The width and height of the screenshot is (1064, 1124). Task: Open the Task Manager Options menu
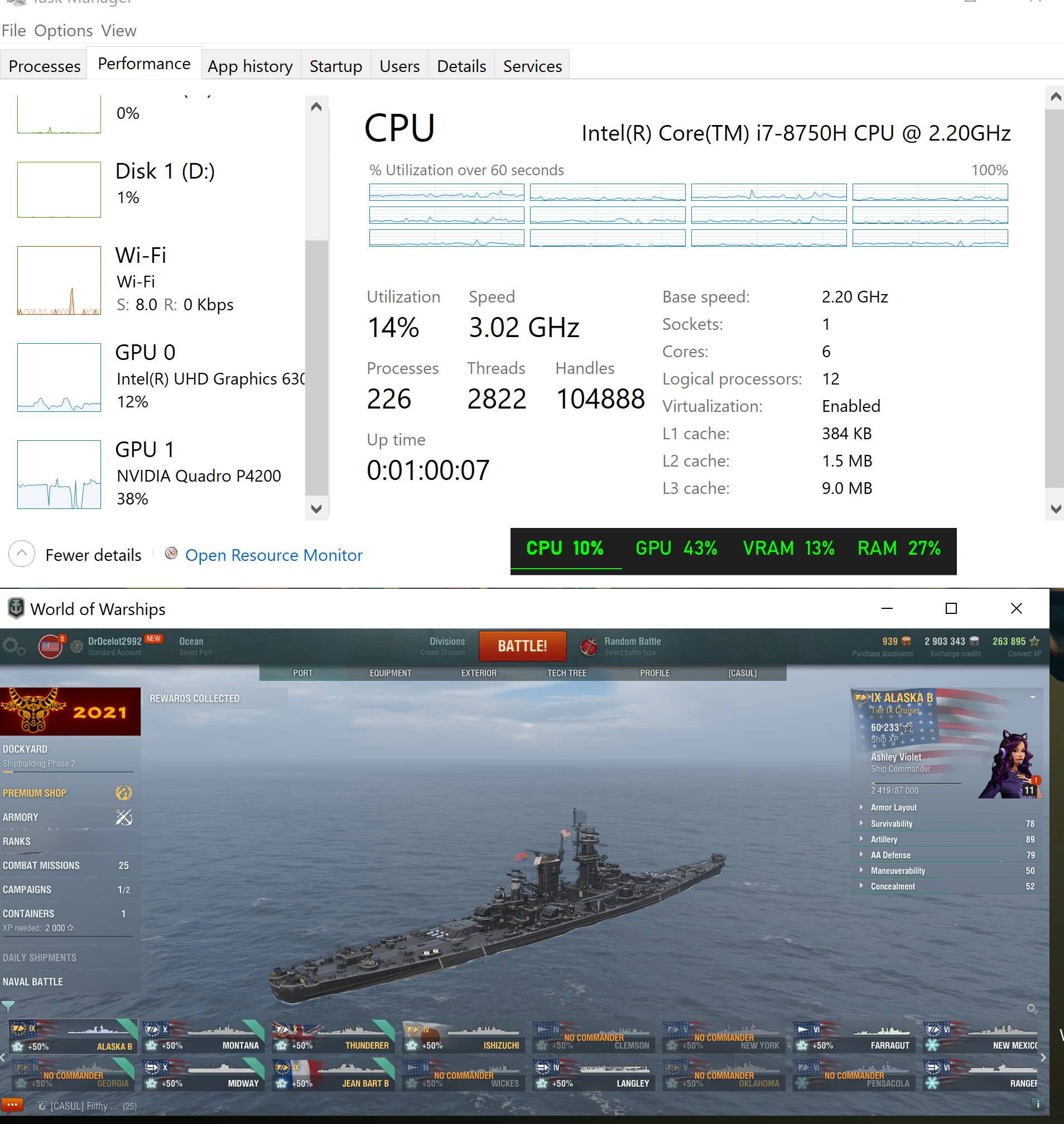coord(64,31)
